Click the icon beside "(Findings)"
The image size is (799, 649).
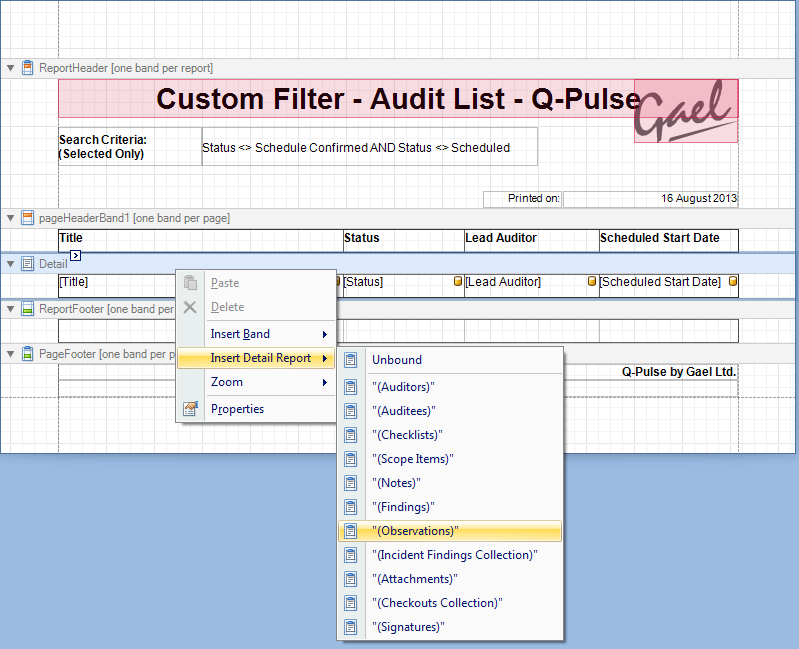pyautogui.click(x=351, y=507)
